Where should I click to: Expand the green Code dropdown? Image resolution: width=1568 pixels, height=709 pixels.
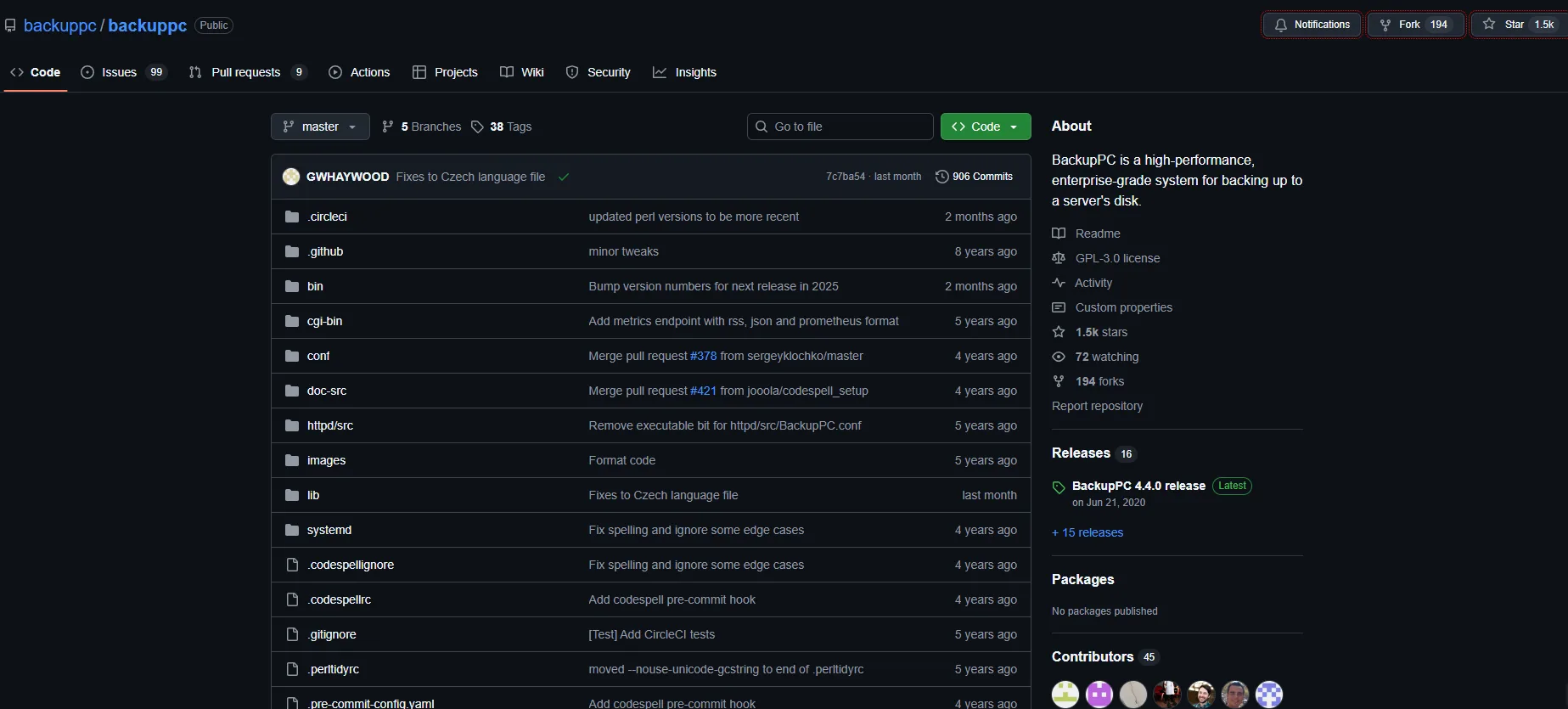click(986, 127)
